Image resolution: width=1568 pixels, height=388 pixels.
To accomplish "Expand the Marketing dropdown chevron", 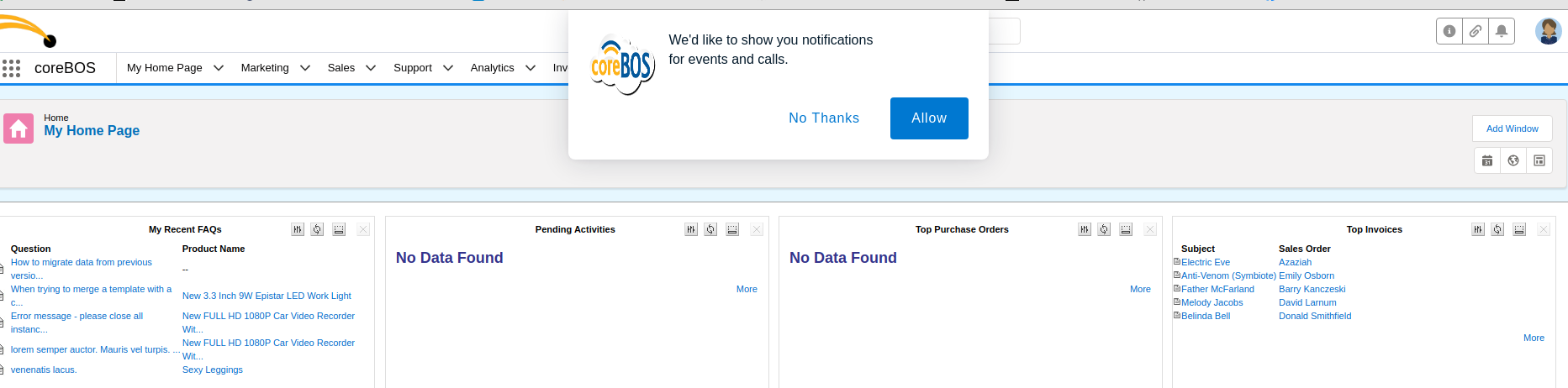I will [305, 68].
